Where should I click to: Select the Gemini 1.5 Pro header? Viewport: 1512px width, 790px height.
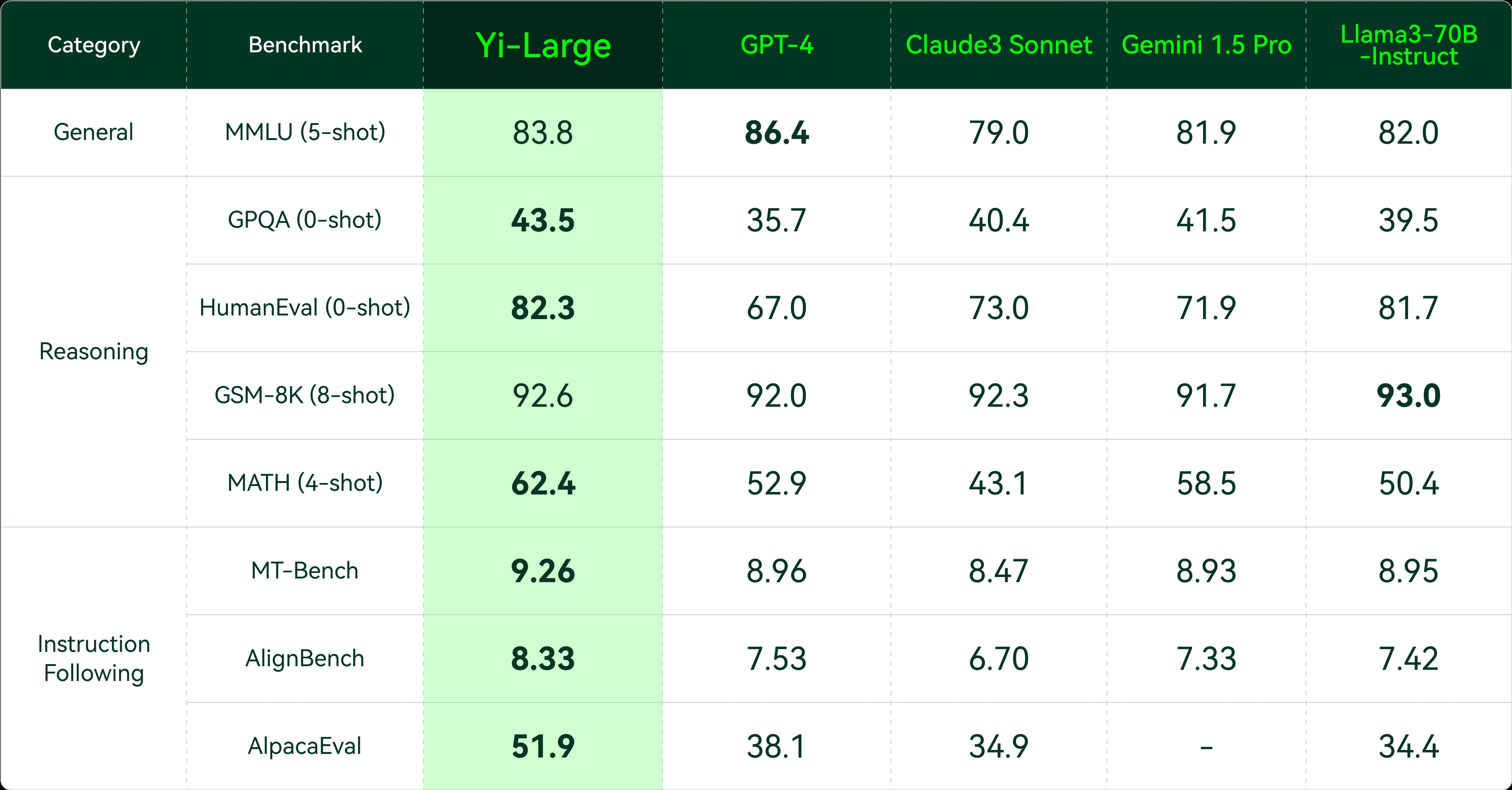coord(1206,45)
